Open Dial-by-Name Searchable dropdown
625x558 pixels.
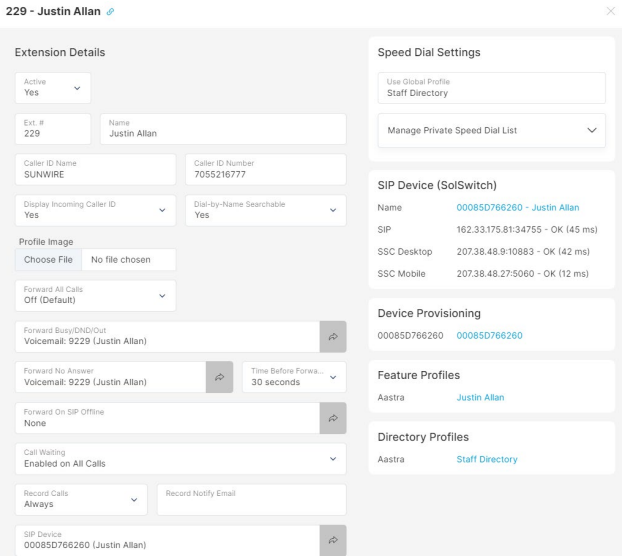pyautogui.click(x=266, y=210)
